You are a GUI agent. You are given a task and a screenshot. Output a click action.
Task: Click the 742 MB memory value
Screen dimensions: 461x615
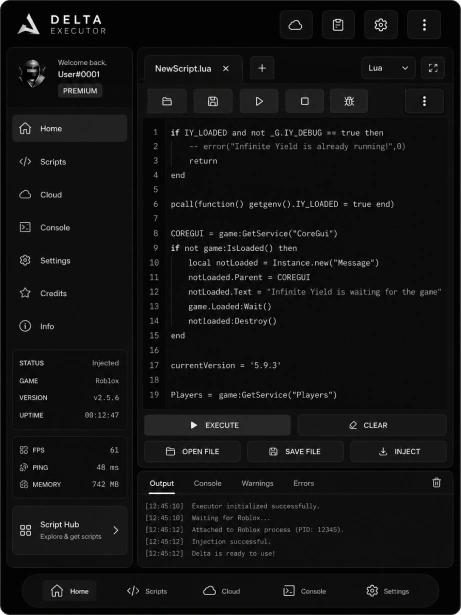(106, 484)
